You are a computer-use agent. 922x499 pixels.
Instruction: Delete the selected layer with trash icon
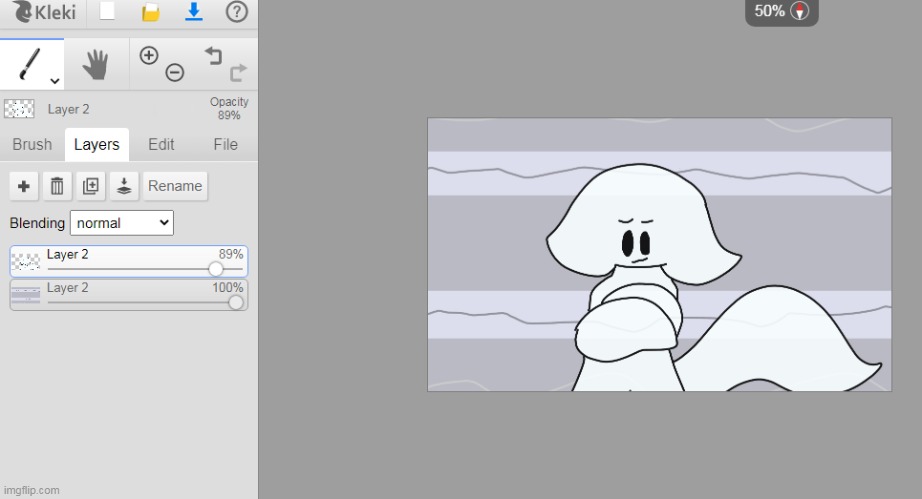click(x=57, y=186)
